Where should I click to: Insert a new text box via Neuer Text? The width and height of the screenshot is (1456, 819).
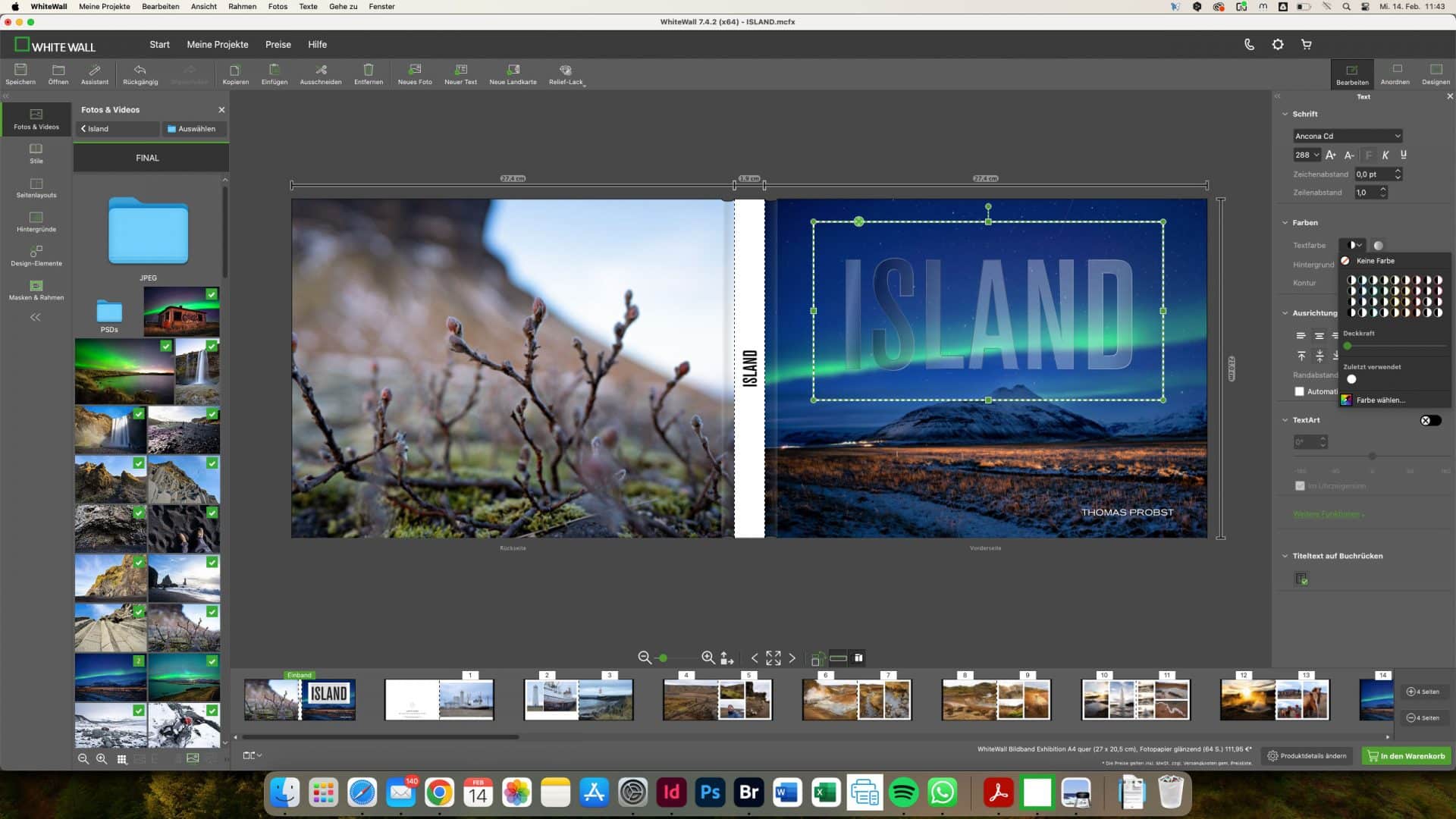tap(460, 74)
